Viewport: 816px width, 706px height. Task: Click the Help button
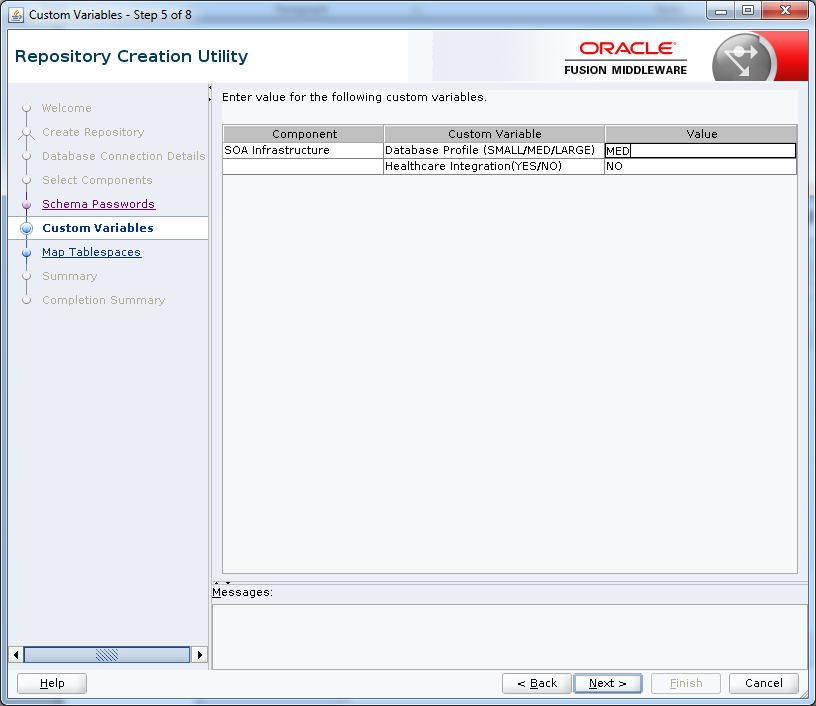click(52, 683)
